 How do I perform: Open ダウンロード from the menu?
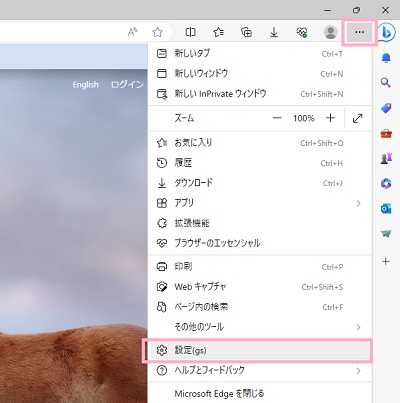pyautogui.click(x=260, y=183)
